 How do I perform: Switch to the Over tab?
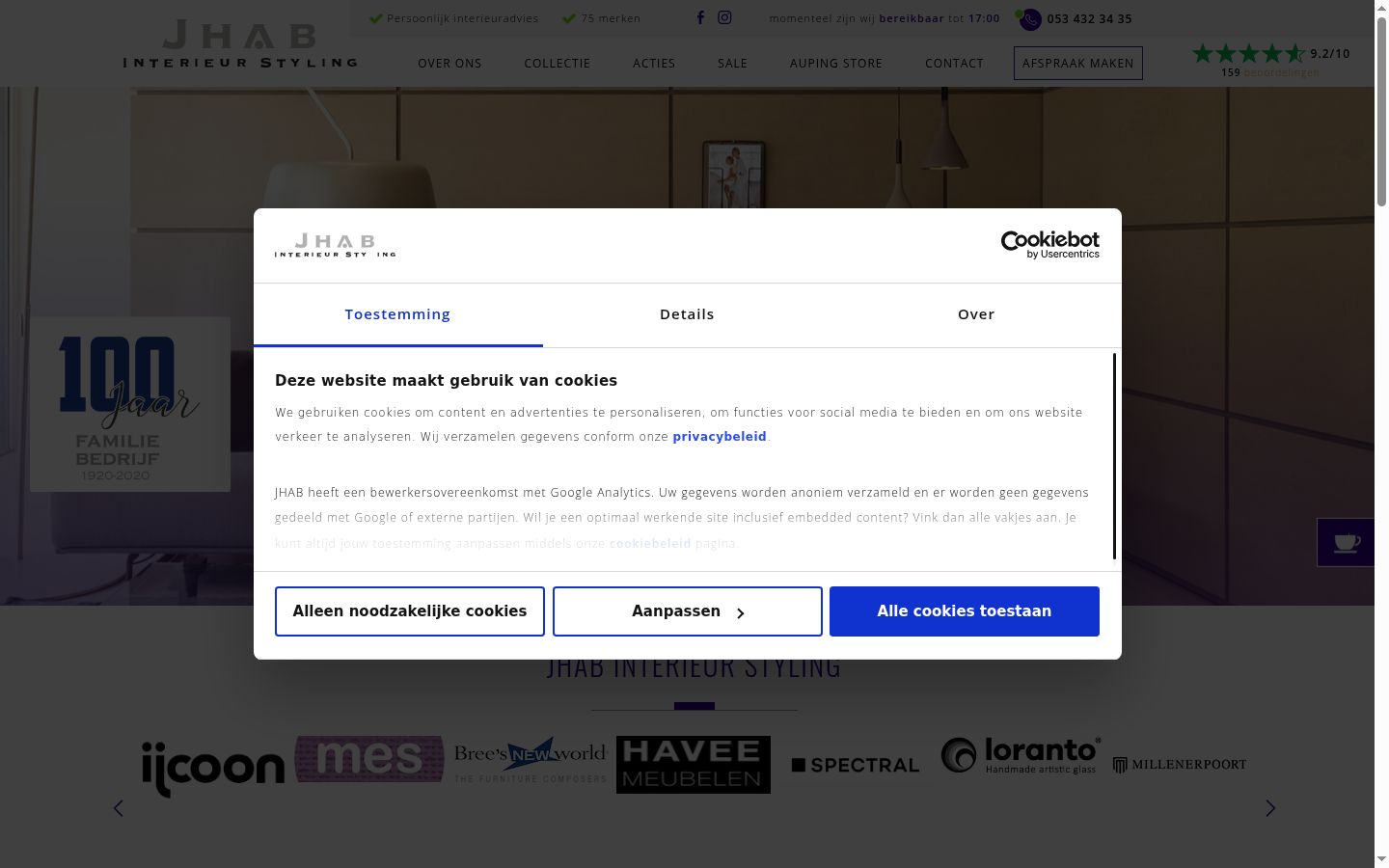tap(976, 314)
